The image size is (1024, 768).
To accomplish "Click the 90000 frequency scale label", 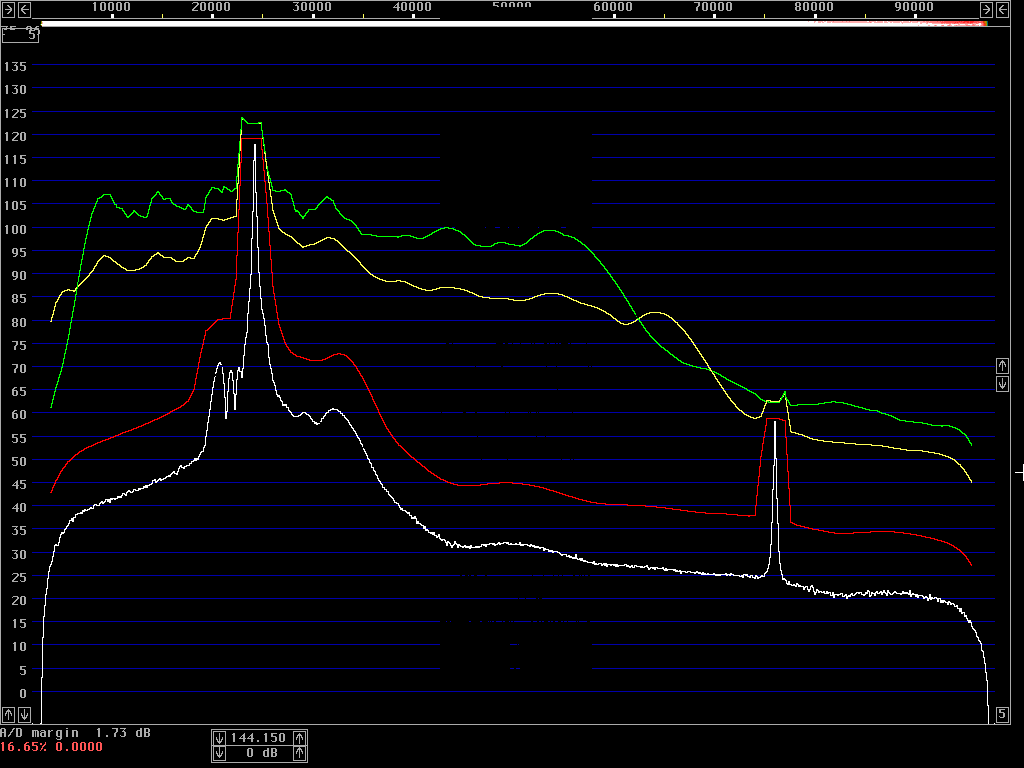I will coord(914,7).
